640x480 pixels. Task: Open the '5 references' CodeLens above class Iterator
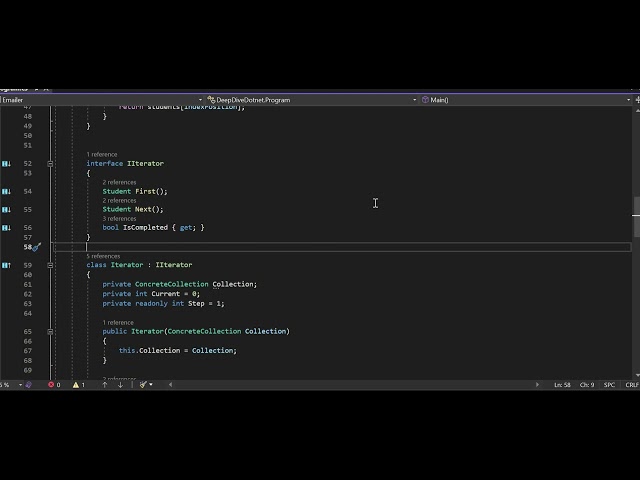tap(103, 256)
